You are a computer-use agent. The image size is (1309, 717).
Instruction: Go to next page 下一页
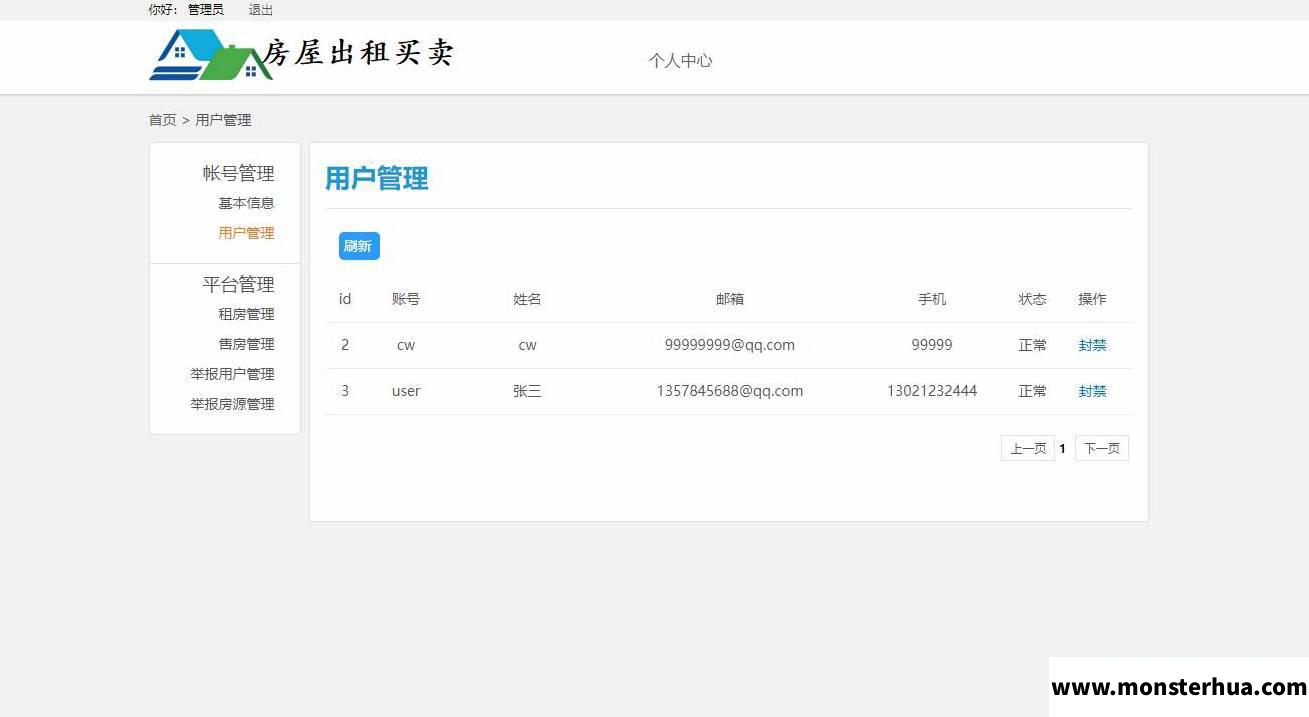1102,448
